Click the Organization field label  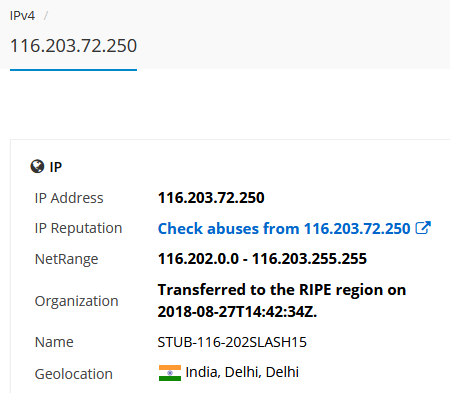tap(76, 301)
